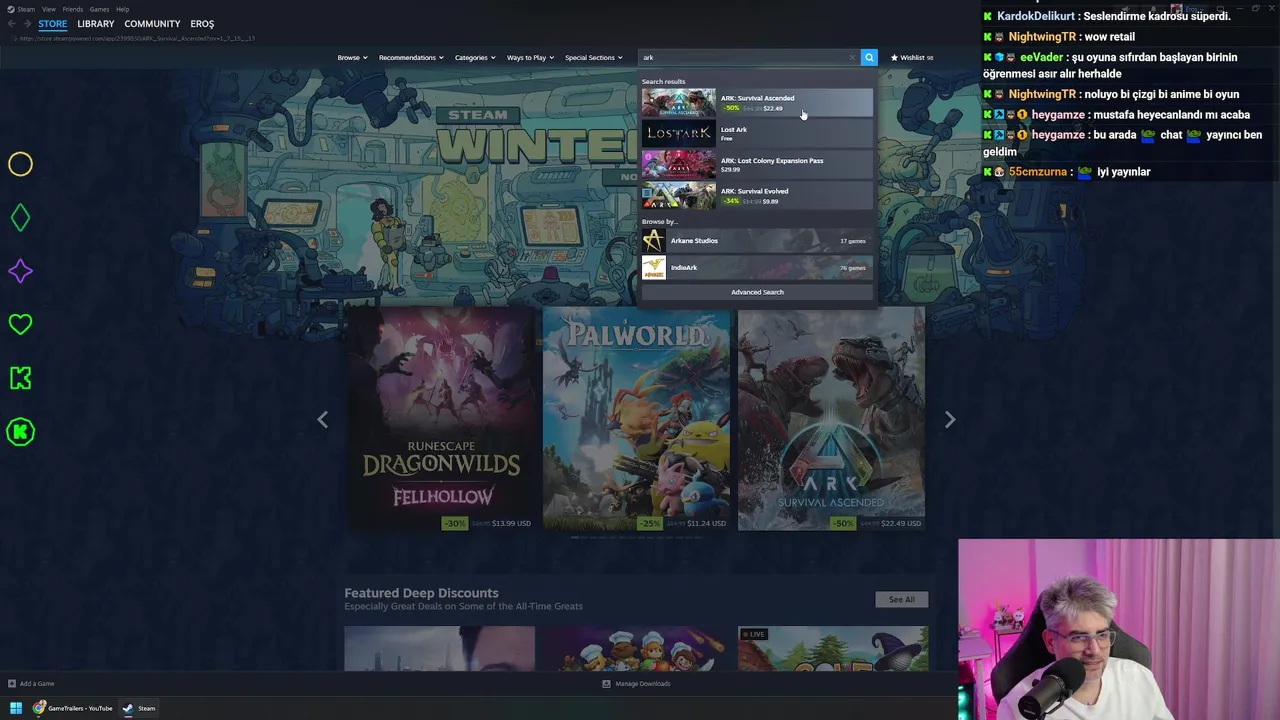
Task: Click the Manage Downloads icon
Action: (x=606, y=684)
